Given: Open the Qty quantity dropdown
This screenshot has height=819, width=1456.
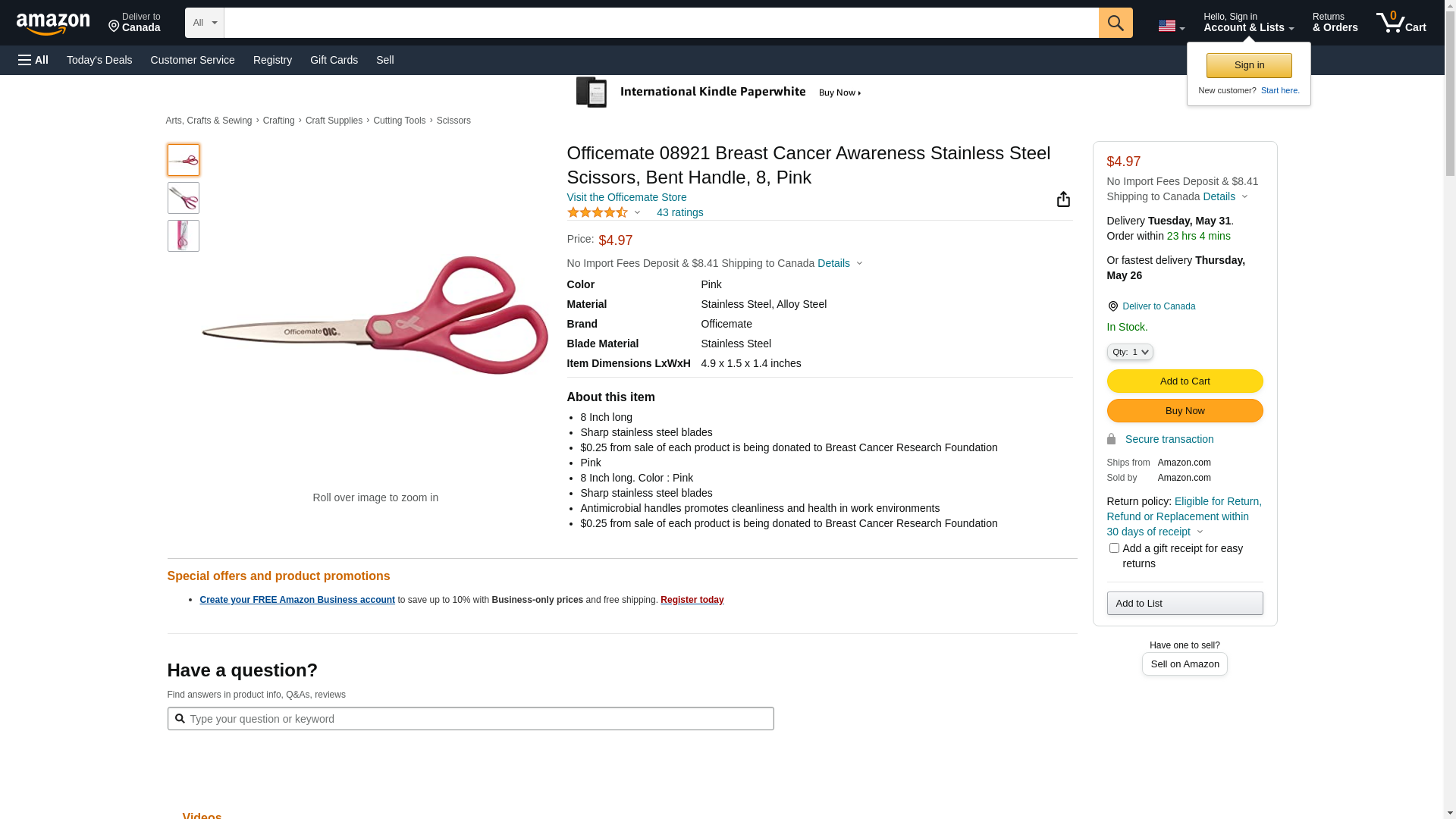Looking at the screenshot, I should [1129, 352].
